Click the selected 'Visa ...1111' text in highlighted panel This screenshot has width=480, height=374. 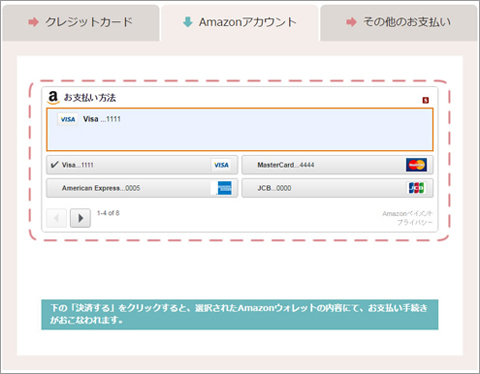(102, 119)
